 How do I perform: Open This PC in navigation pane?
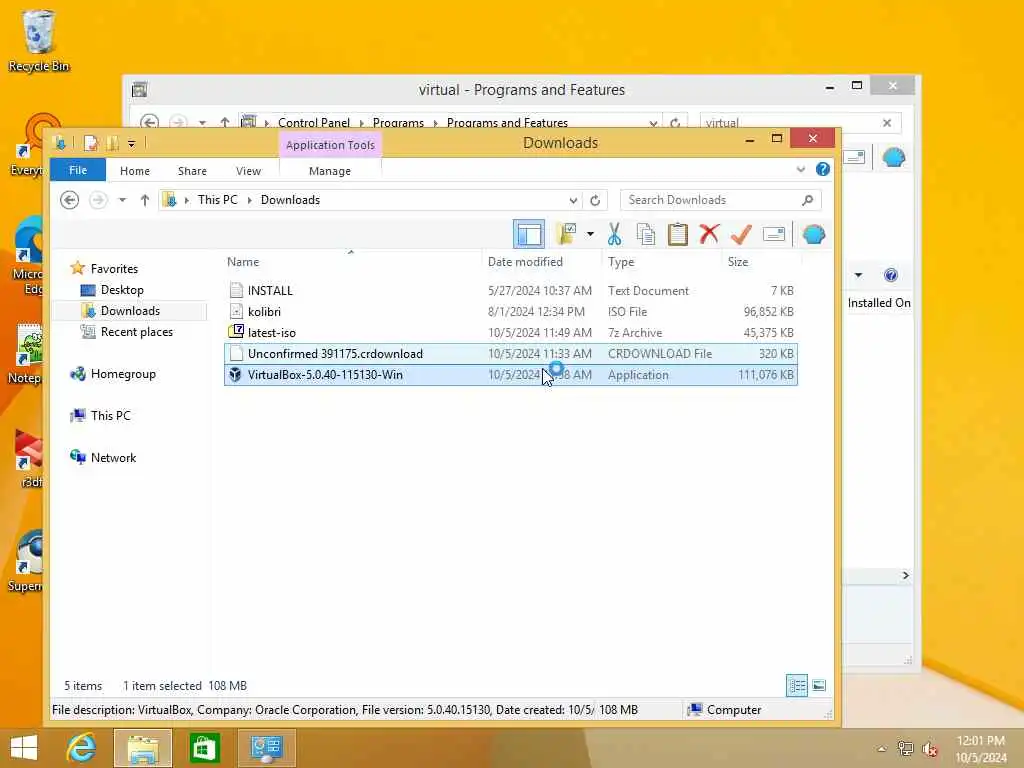[110, 415]
